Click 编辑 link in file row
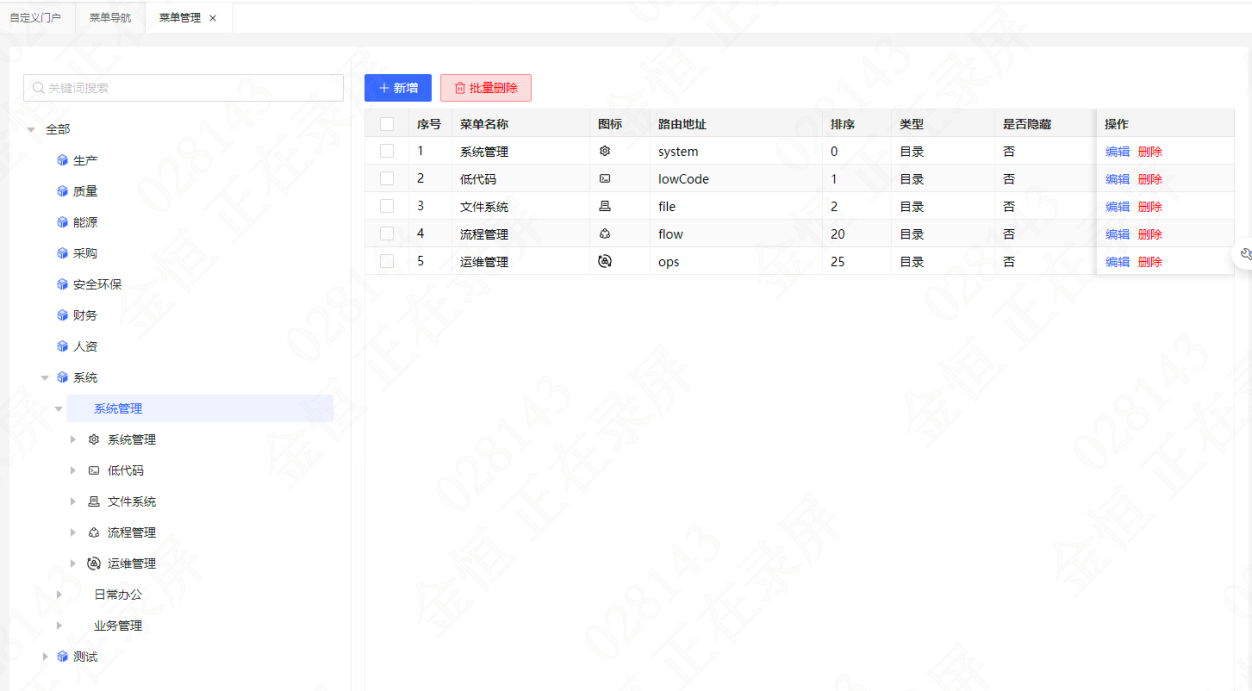 1117,207
